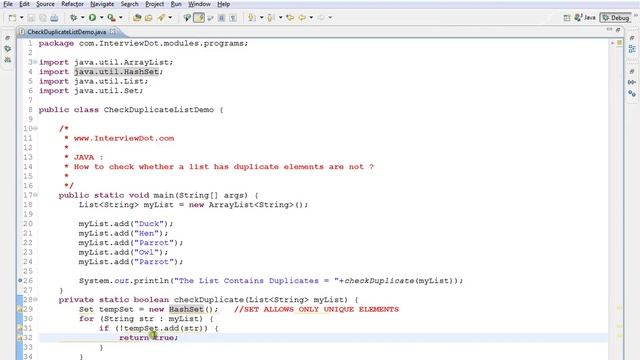
Task: Open the Project menu
Action: coord(154,4)
